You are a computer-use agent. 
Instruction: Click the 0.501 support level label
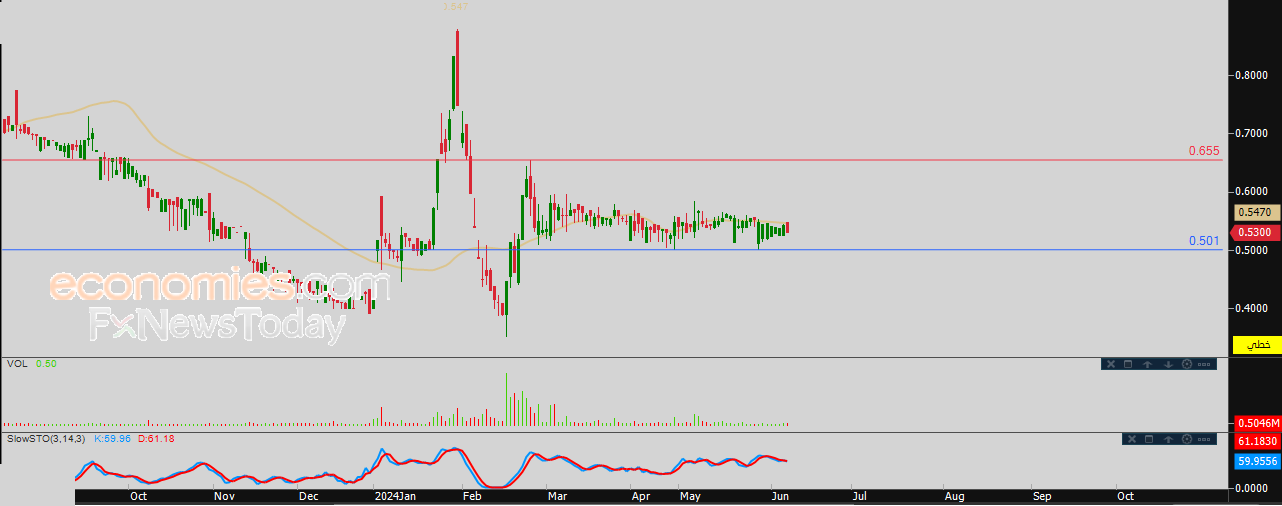point(1204,241)
